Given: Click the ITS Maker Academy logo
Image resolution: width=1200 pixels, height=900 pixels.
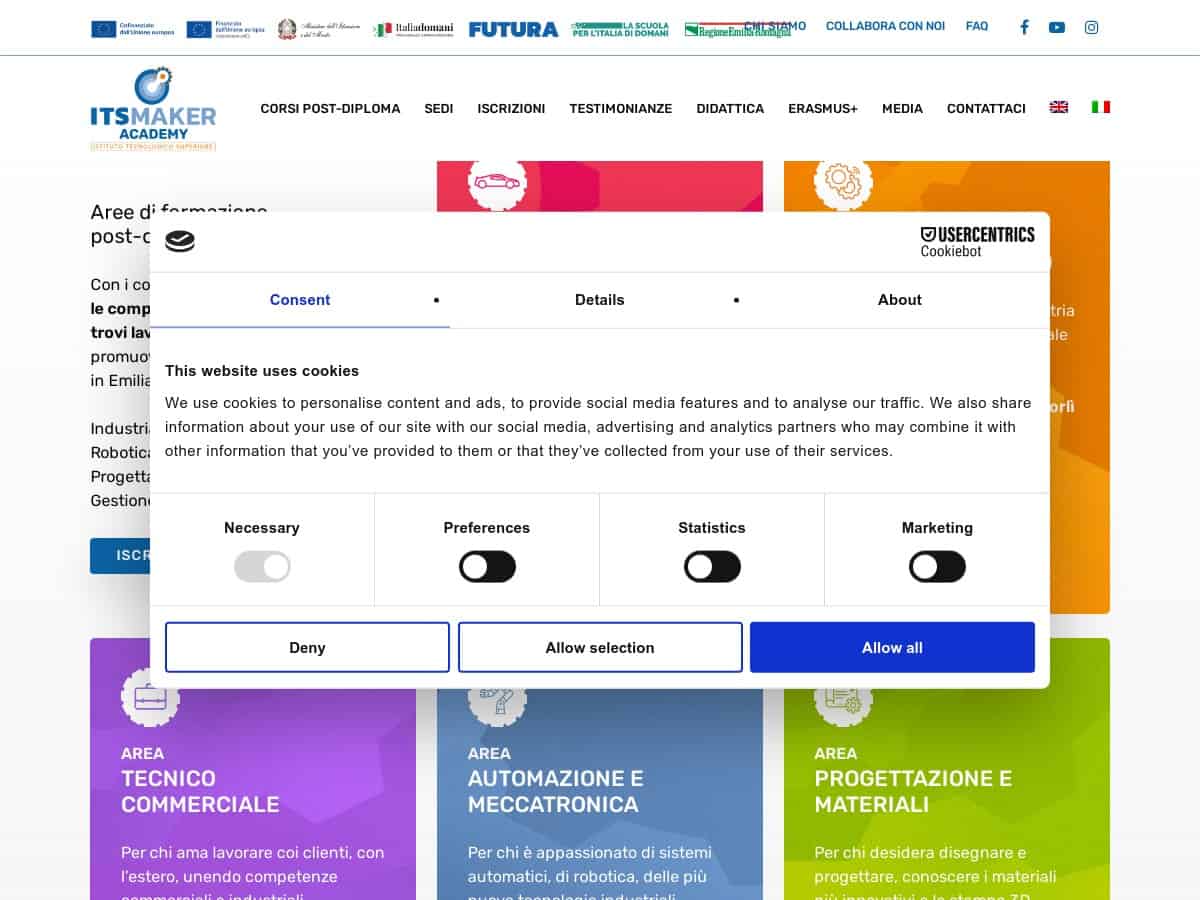Looking at the screenshot, I should point(153,109).
